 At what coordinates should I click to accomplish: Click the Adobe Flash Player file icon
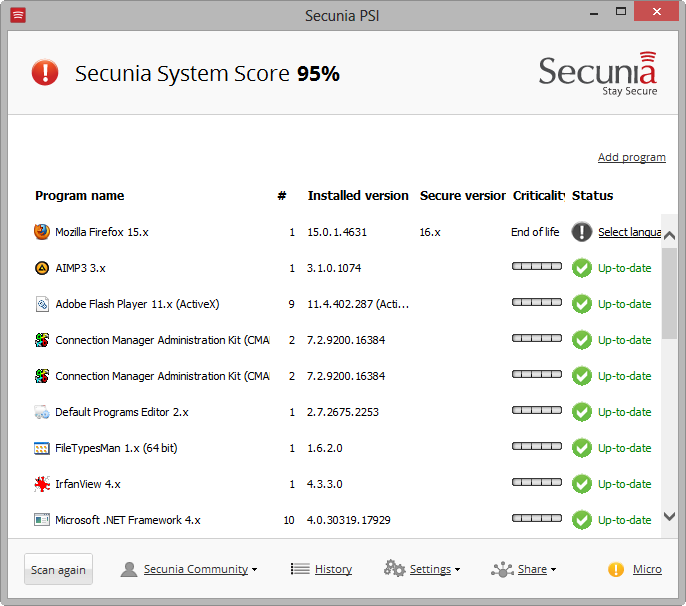click(42, 304)
